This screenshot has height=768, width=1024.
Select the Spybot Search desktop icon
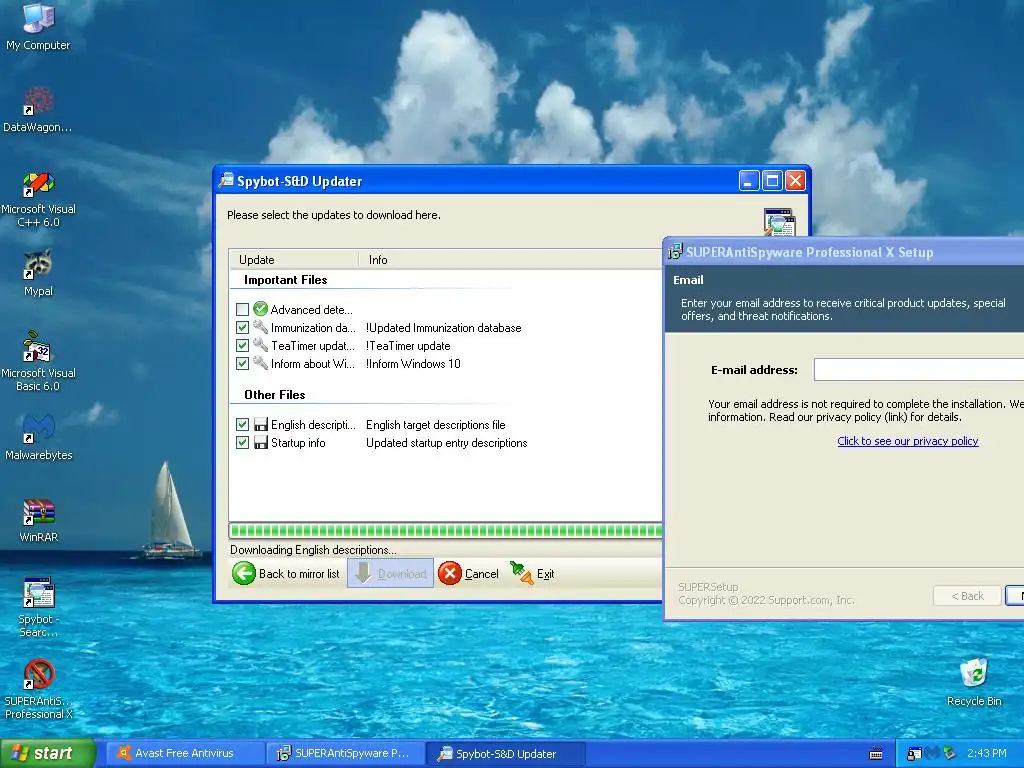click(38, 607)
